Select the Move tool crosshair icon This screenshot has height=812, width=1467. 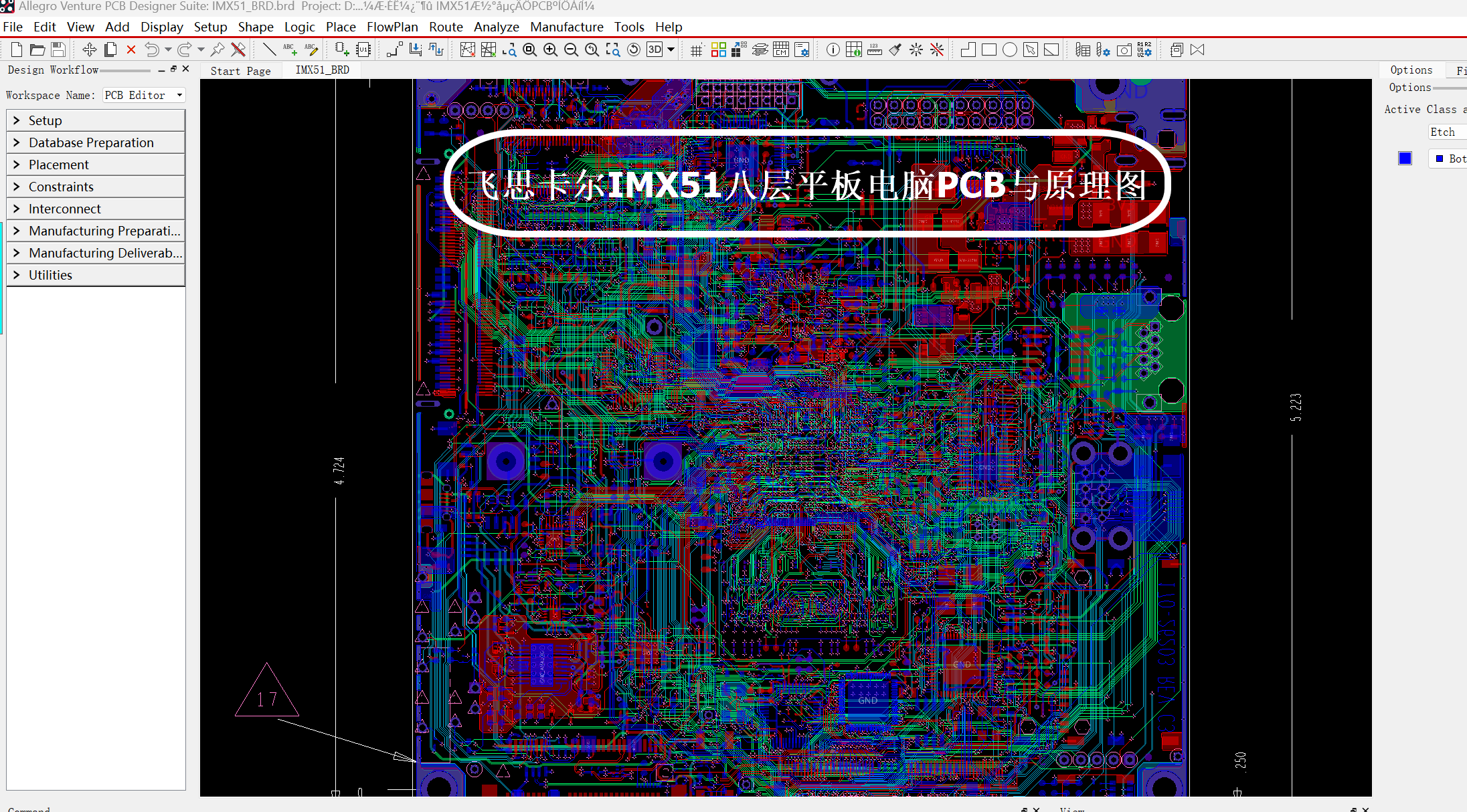(89, 49)
